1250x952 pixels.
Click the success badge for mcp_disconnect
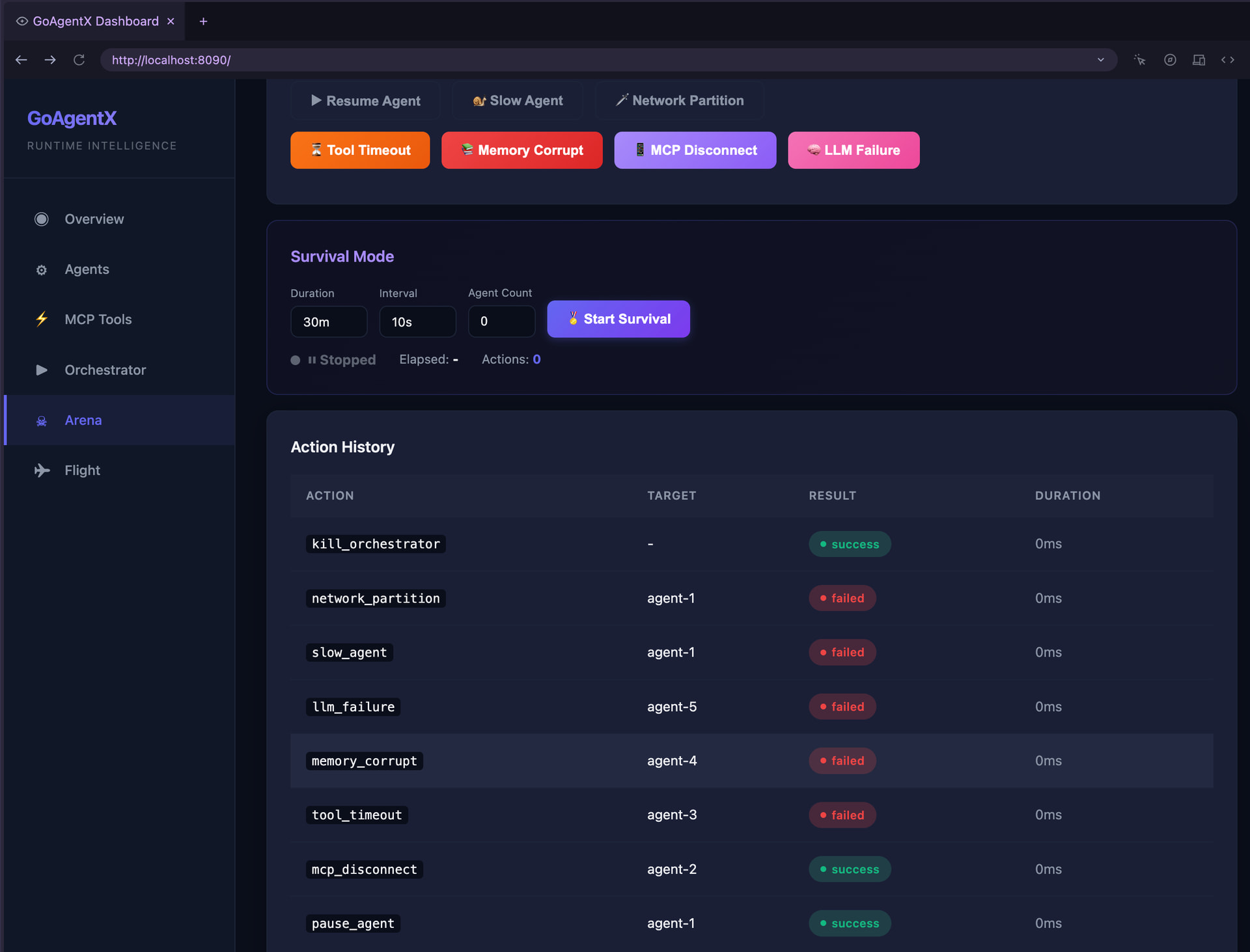coord(850,869)
